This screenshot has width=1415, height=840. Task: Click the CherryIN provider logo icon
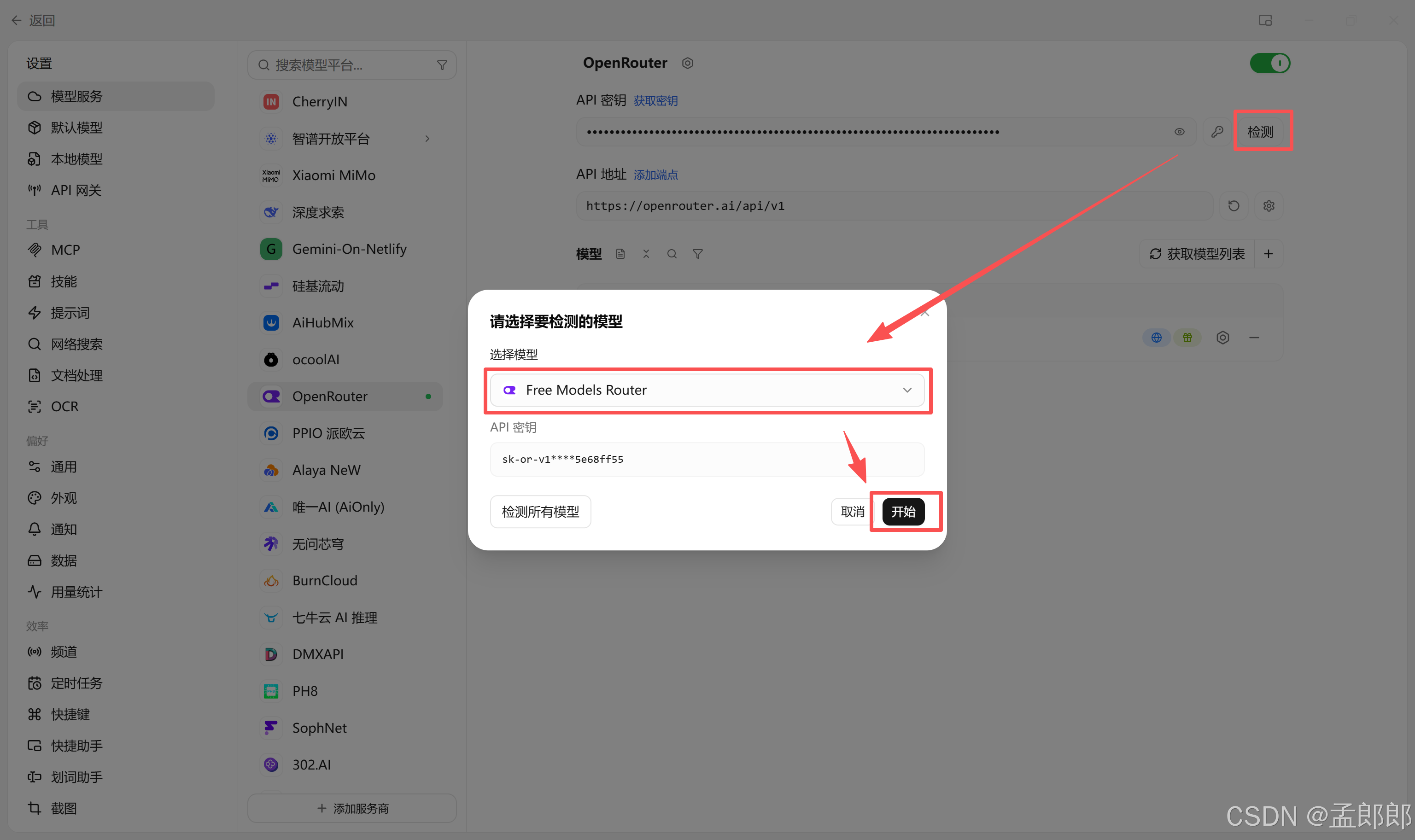pos(271,102)
